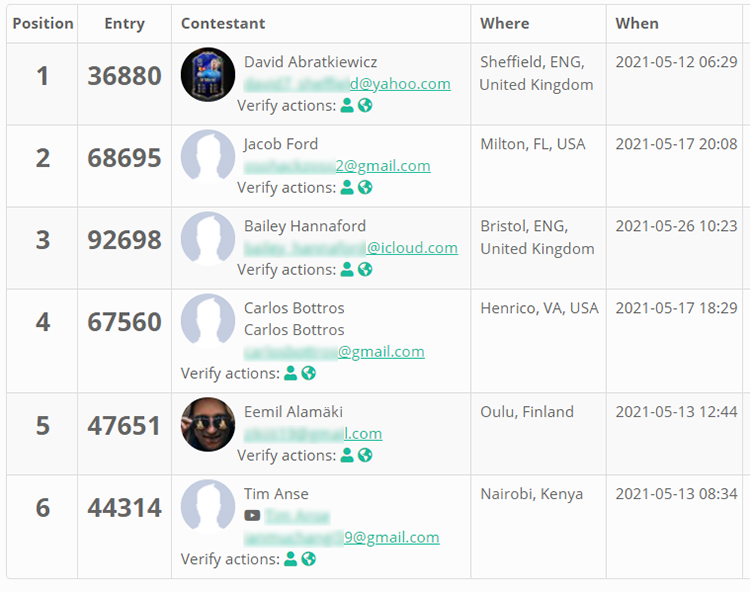Screen dimensions: 750x592
Task: Open Tim Anse's gmail.com email link
Action: tap(342, 537)
